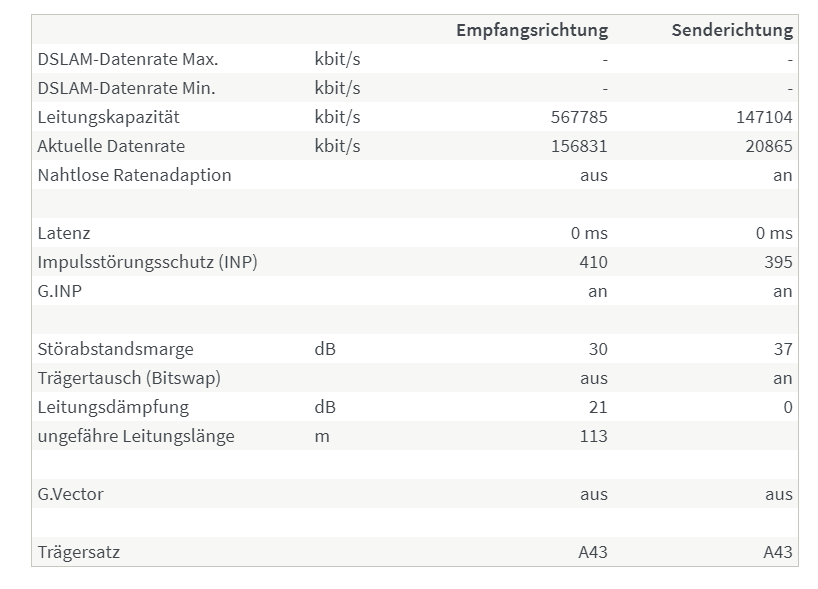
Task: Click the Empfangsrichtung column header
Action: point(532,30)
